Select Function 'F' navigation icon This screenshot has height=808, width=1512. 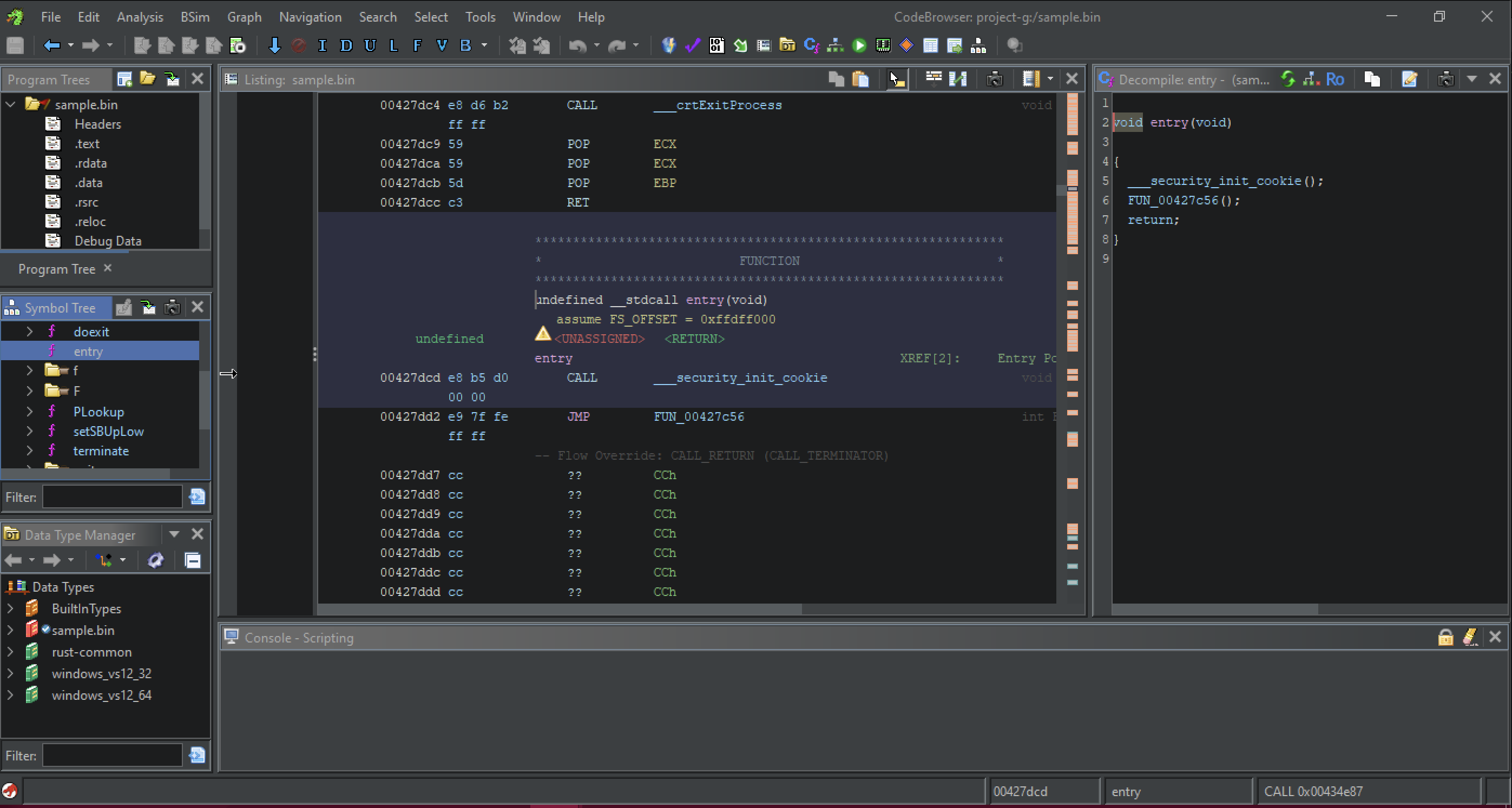[417, 45]
